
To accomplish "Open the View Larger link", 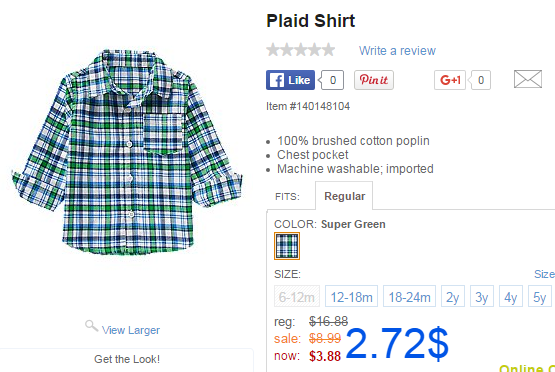I will click(131, 330).
